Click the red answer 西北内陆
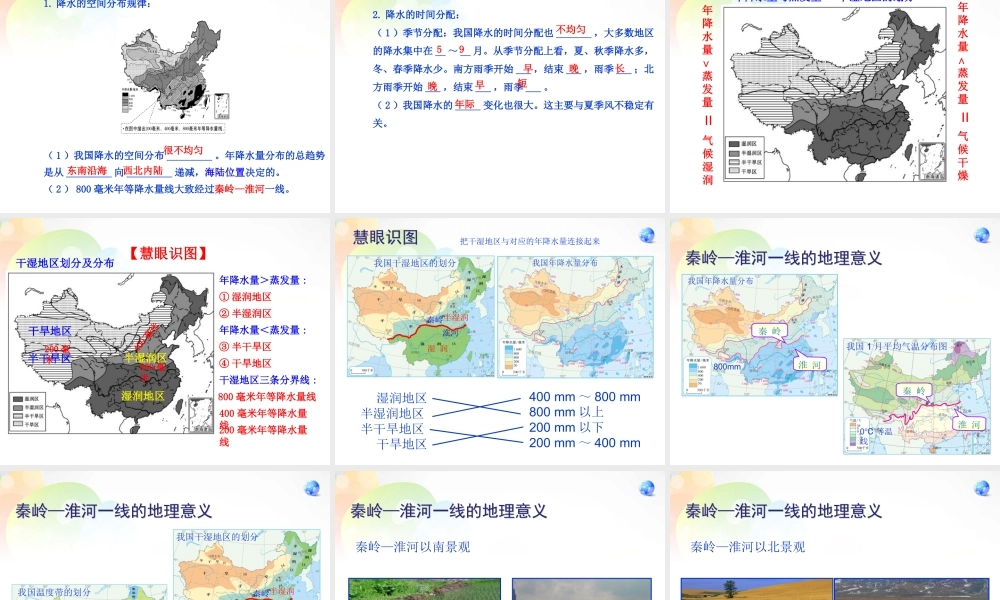Screen dimensions: 1000x600 tap(143, 170)
